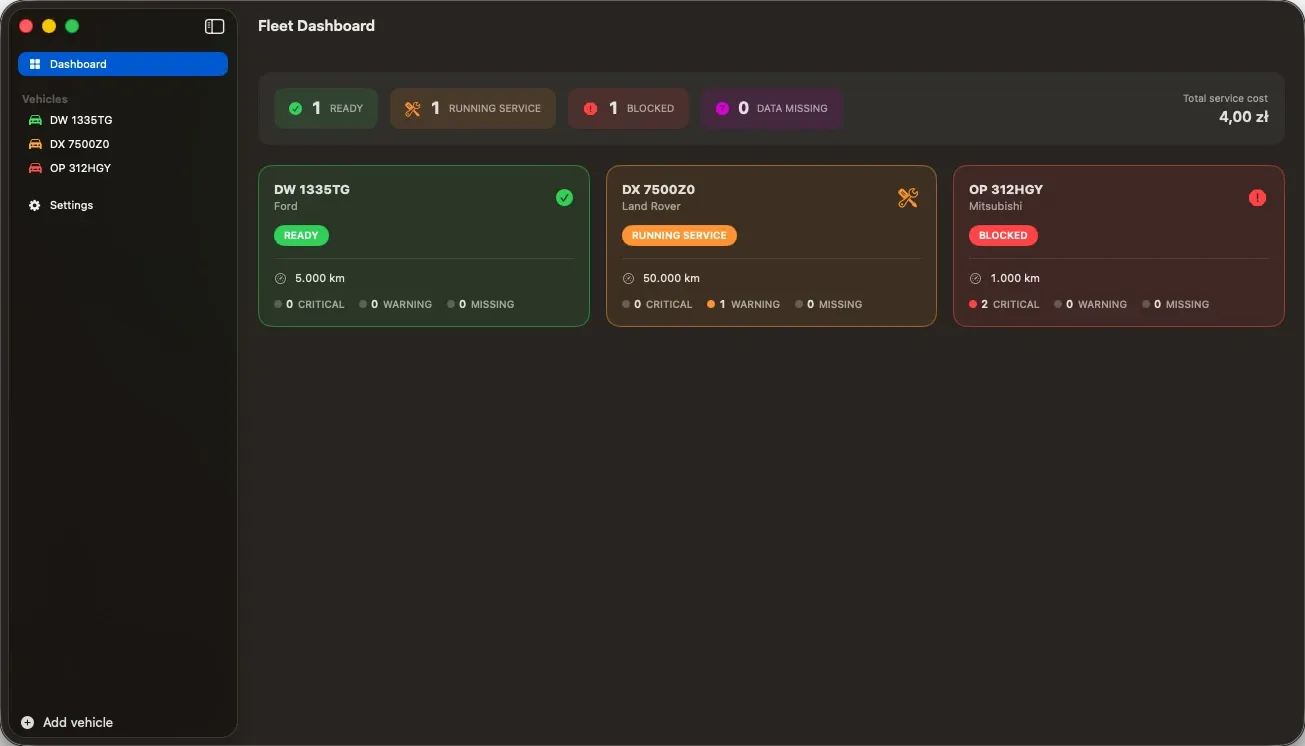This screenshot has height=746, width=1305.
Task: Click green check icon on Ford card
Action: click(564, 197)
